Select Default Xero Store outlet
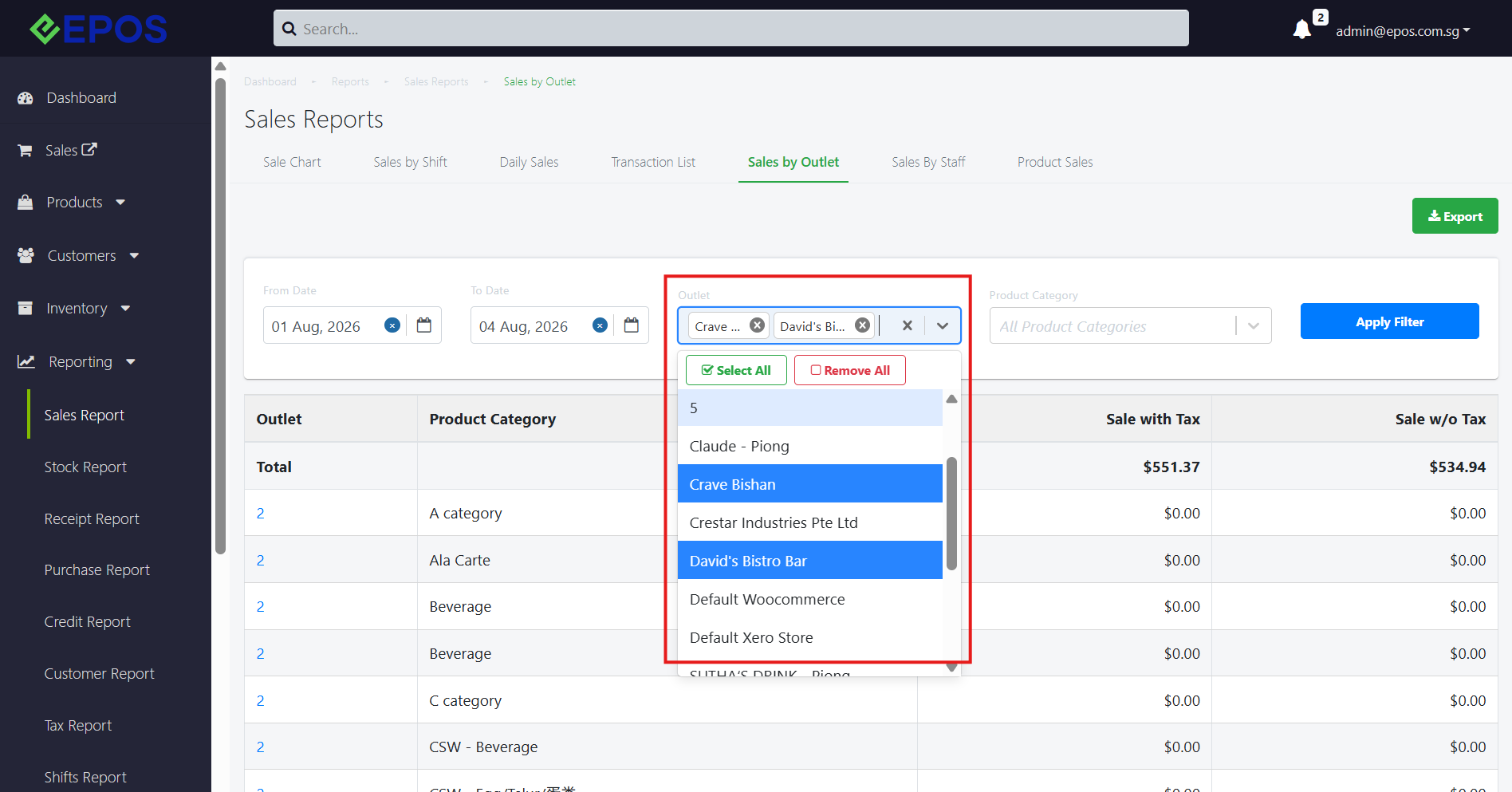1512x792 pixels. (810, 637)
